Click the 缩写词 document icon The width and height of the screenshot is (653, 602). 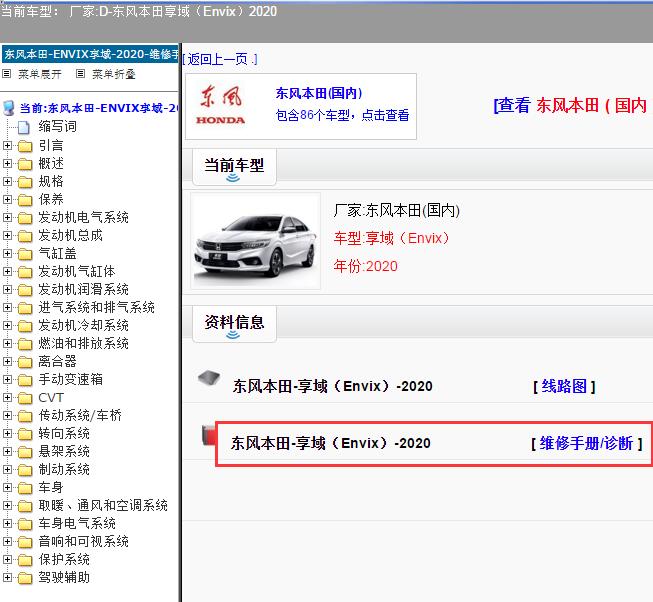pyautogui.click(x=24, y=127)
